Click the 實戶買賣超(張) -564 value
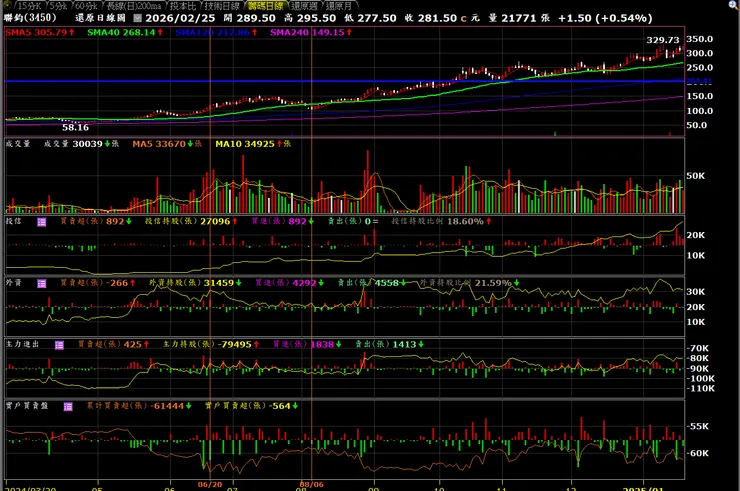 (x=252, y=406)
